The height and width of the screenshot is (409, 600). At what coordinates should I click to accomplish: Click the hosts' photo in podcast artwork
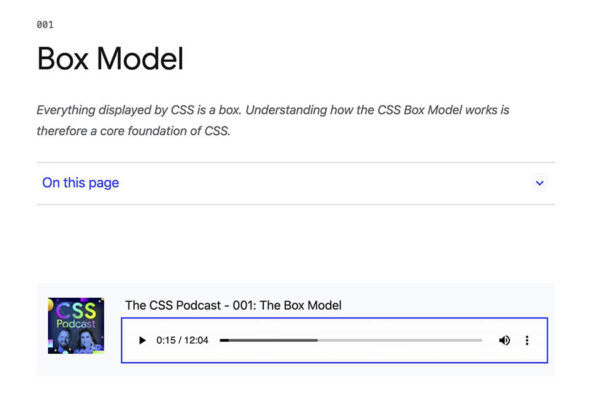[x=76, y=341]
